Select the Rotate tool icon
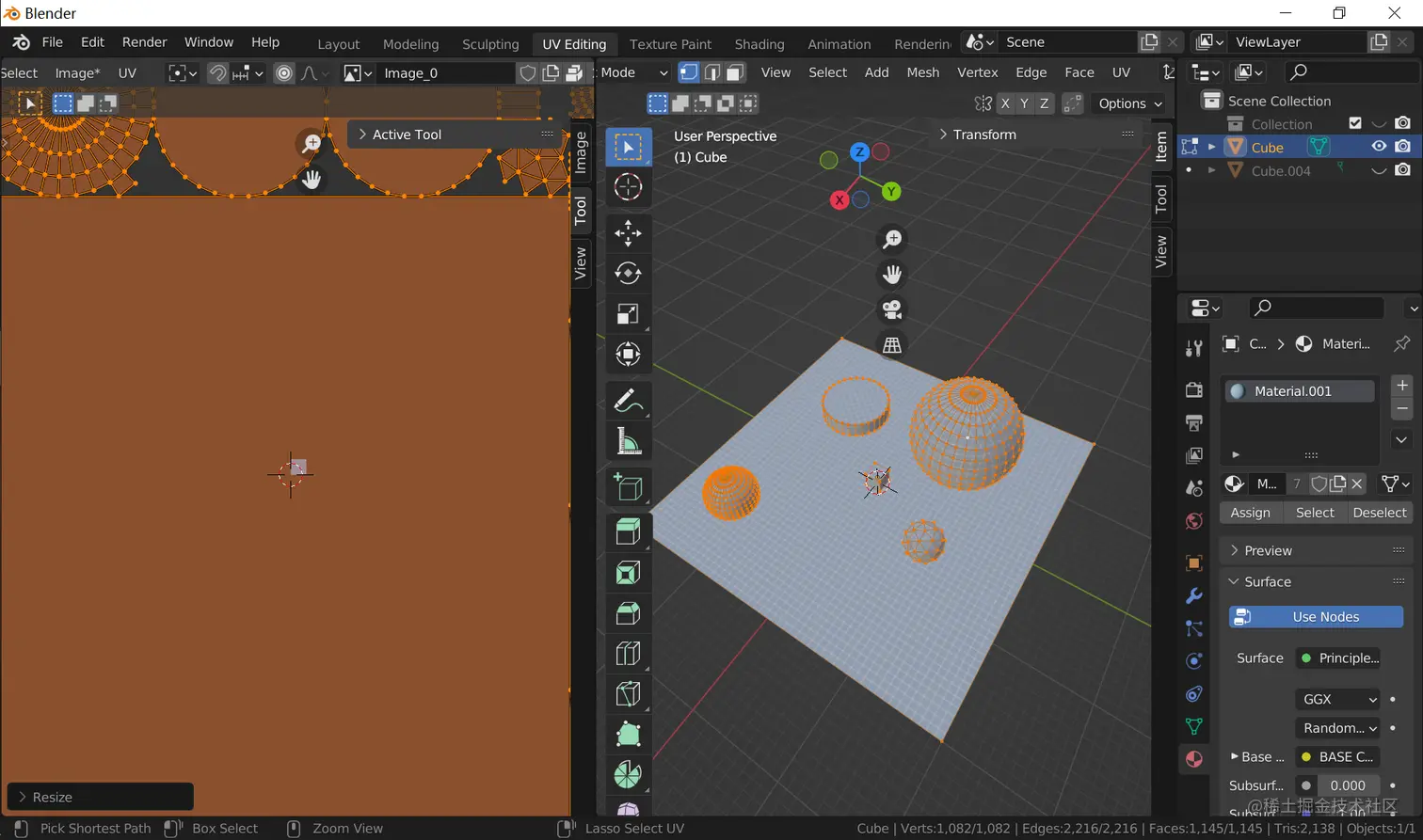 tap(628, 273)
